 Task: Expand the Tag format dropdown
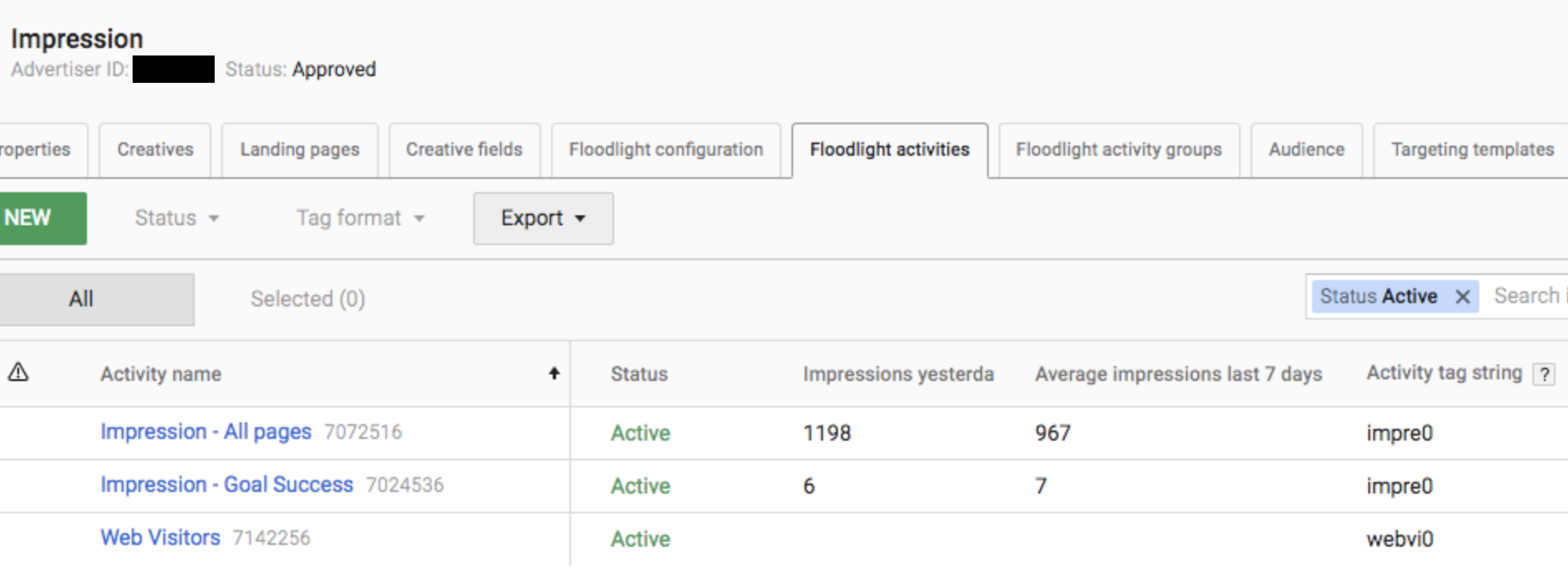coord(361,218)
